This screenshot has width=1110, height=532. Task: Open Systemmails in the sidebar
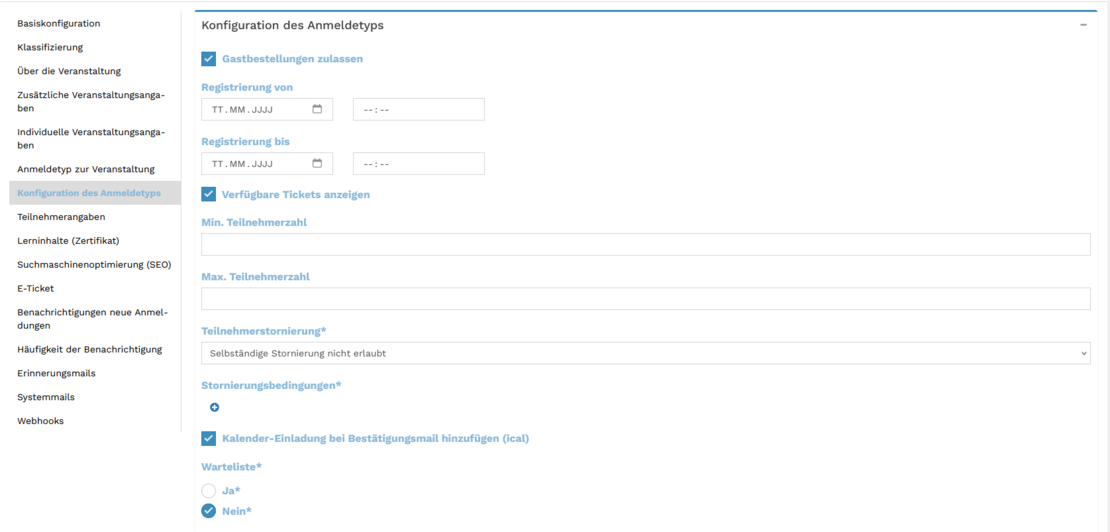tap(46, 397)
